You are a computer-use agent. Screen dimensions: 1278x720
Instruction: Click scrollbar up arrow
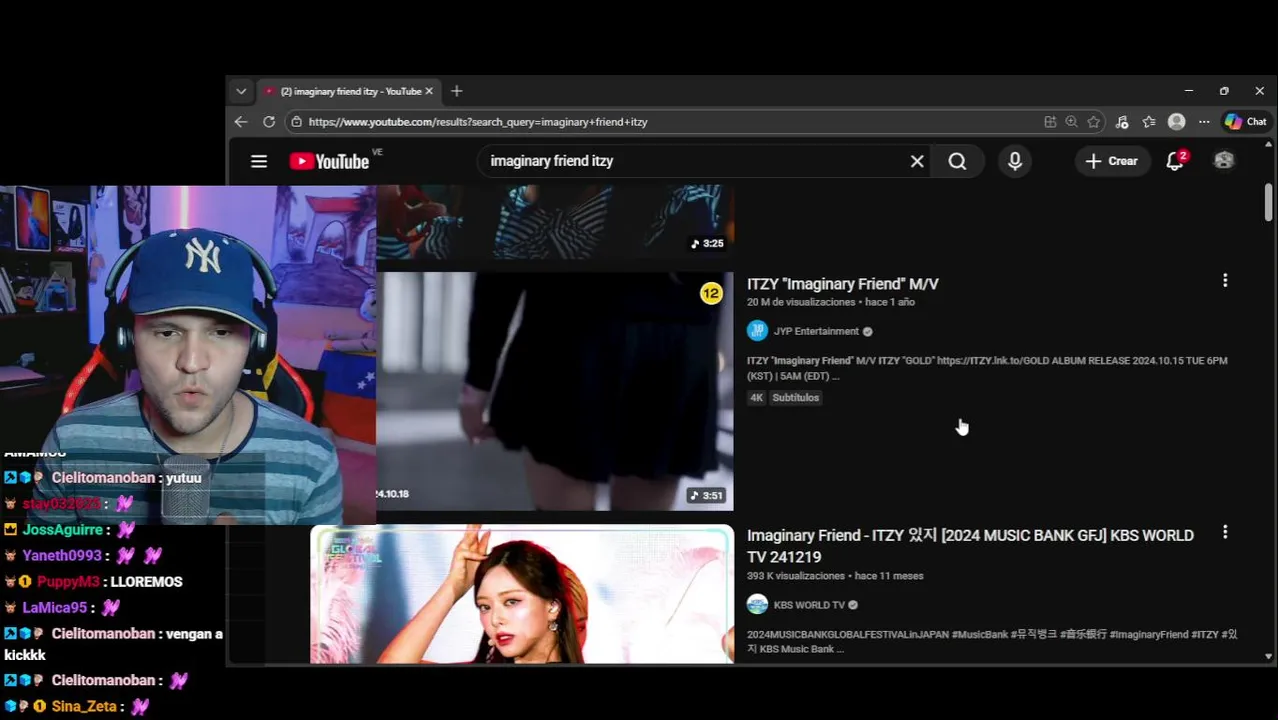(x=1269, y=146)
